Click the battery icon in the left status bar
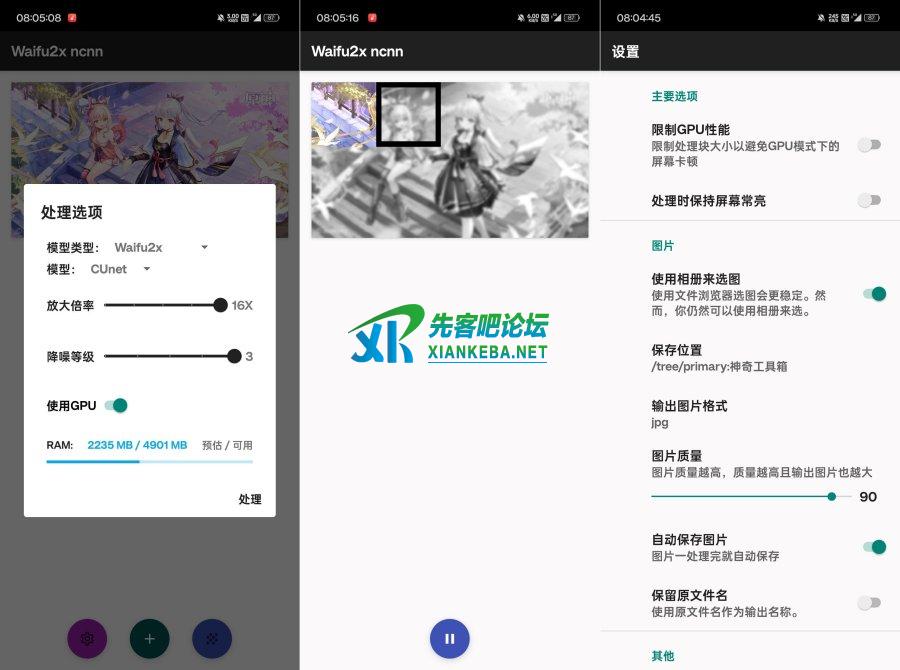The height and width of the screenshot is (670, 900). click(x=272, y=18)
